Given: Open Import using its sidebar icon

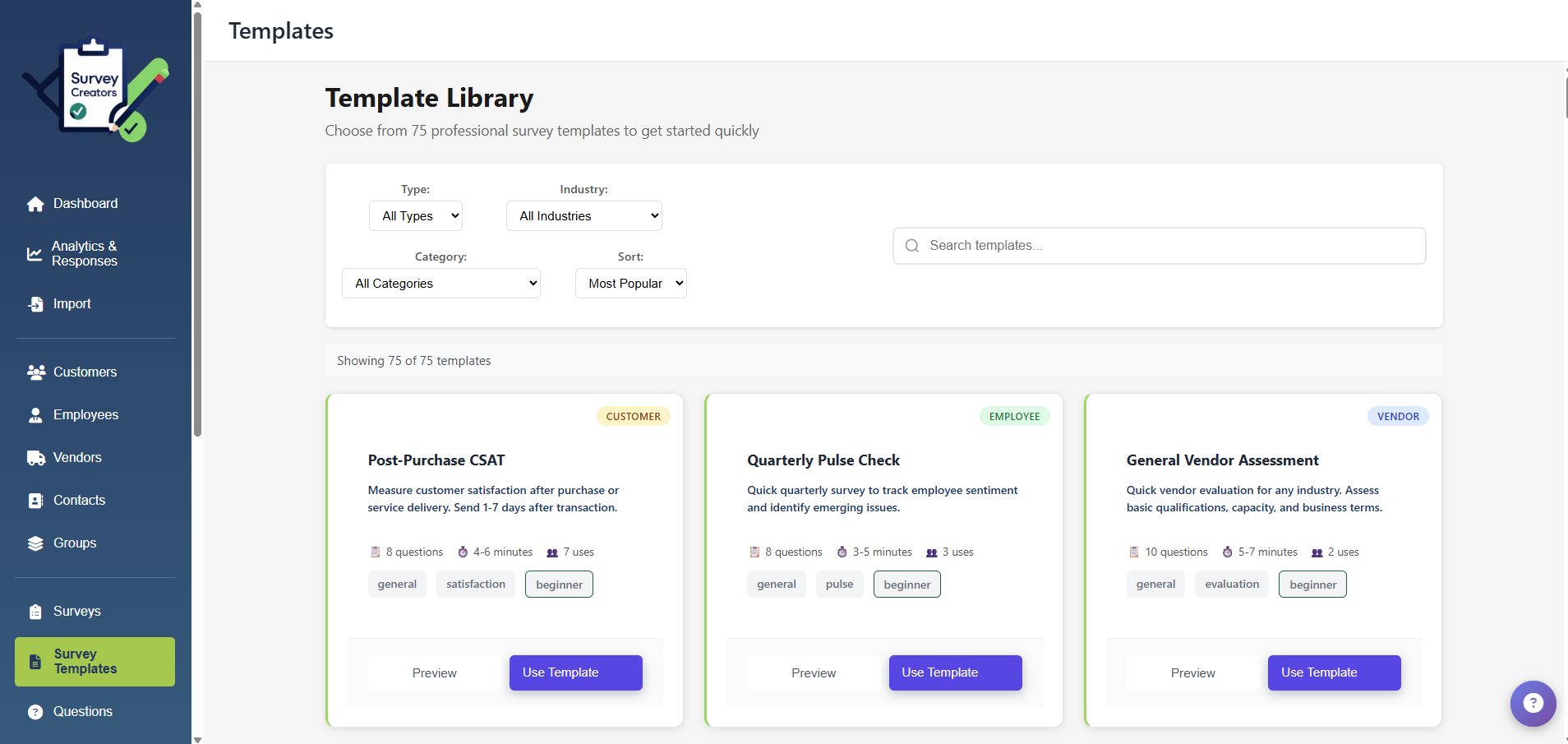Looking at the screenshot, I should 36,303.
